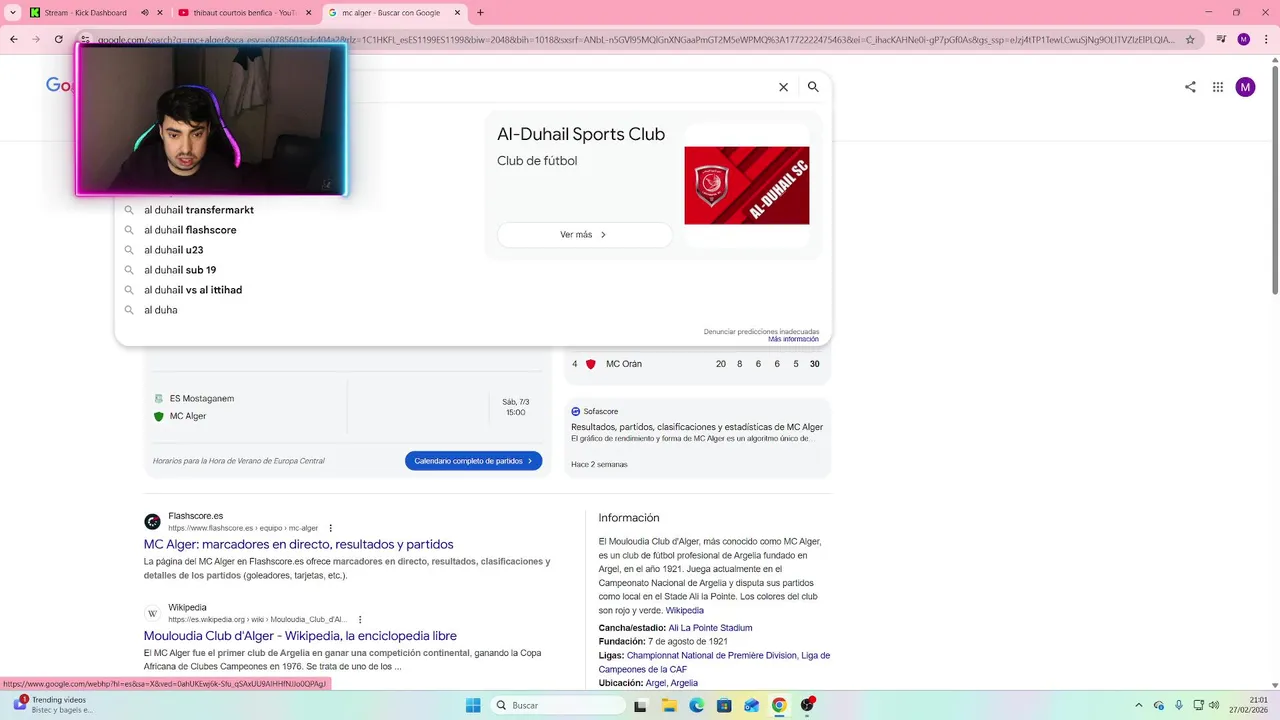
Task: Choose suggestion al duhail vs al ittihad
Action: (x=193, y=290)
